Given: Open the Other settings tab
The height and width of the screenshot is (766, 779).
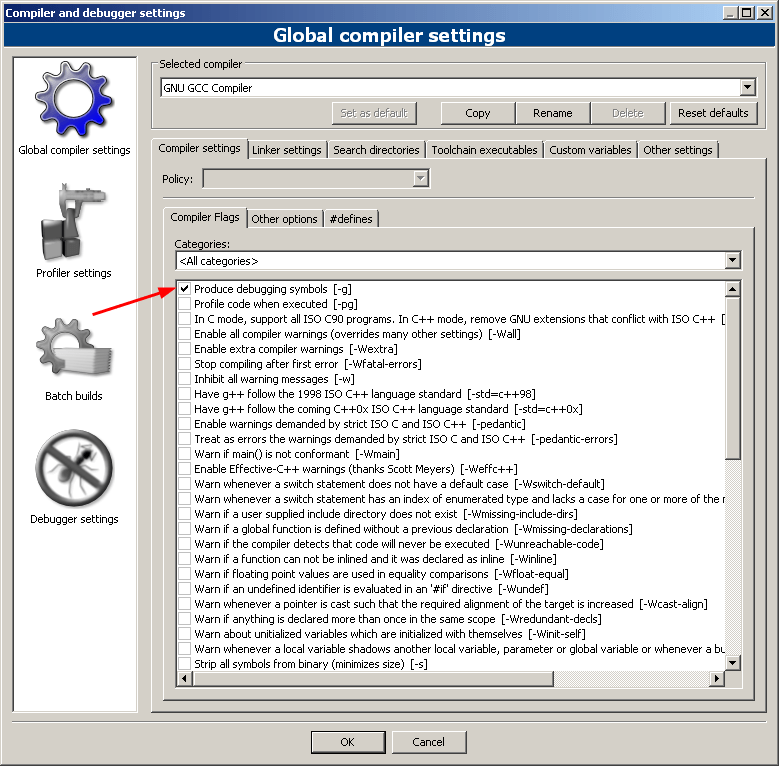Looking at the screenshot, I should [x=678, y=150].
